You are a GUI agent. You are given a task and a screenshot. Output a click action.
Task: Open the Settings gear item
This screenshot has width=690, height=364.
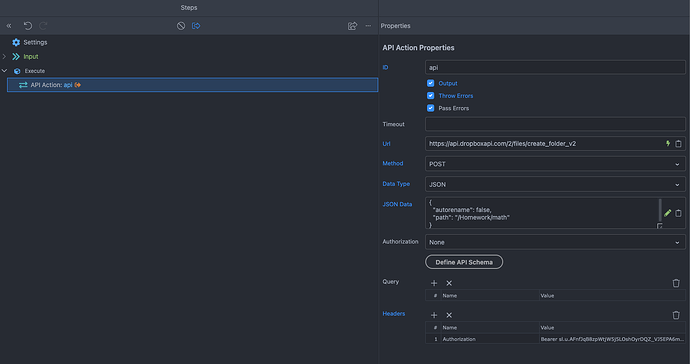coord(29,42)
